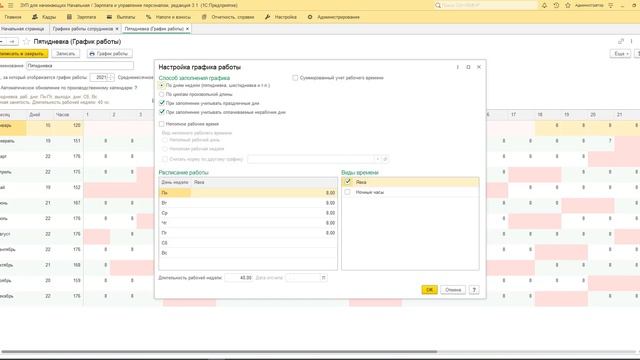Open favorites star in the title bar
The width and height of the screenshot is (640, 360).
click(568, 5)
